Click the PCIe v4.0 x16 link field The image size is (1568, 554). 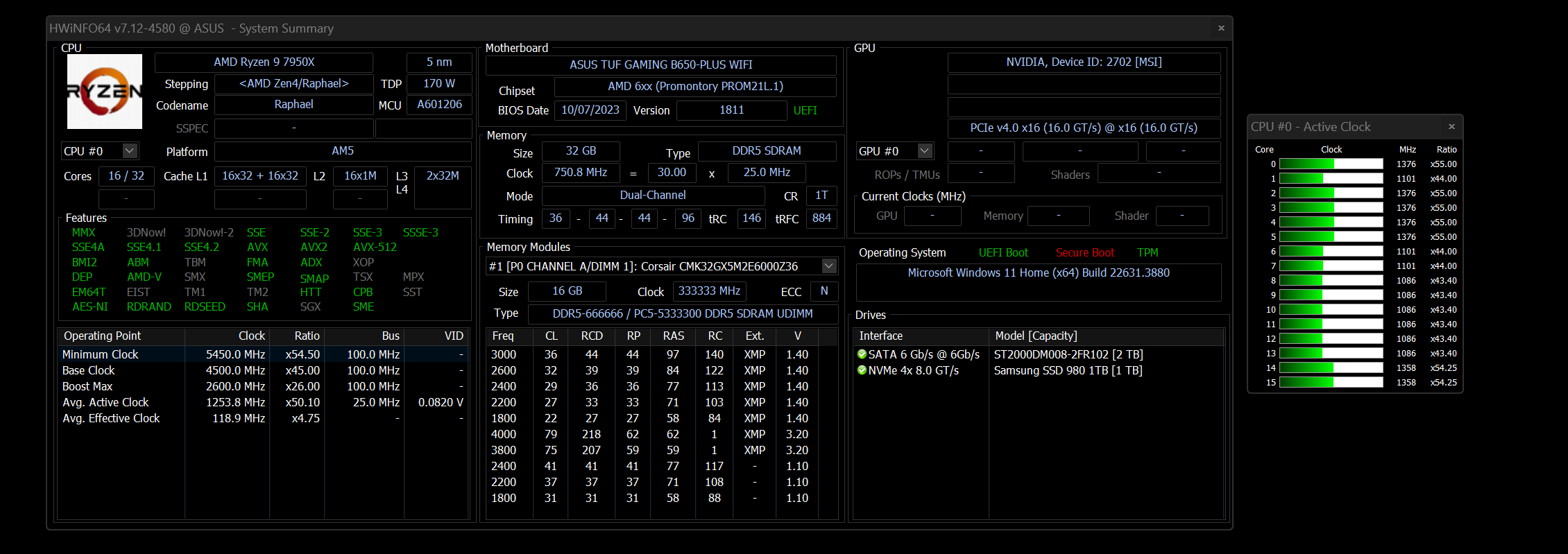tap(1084, 128)
